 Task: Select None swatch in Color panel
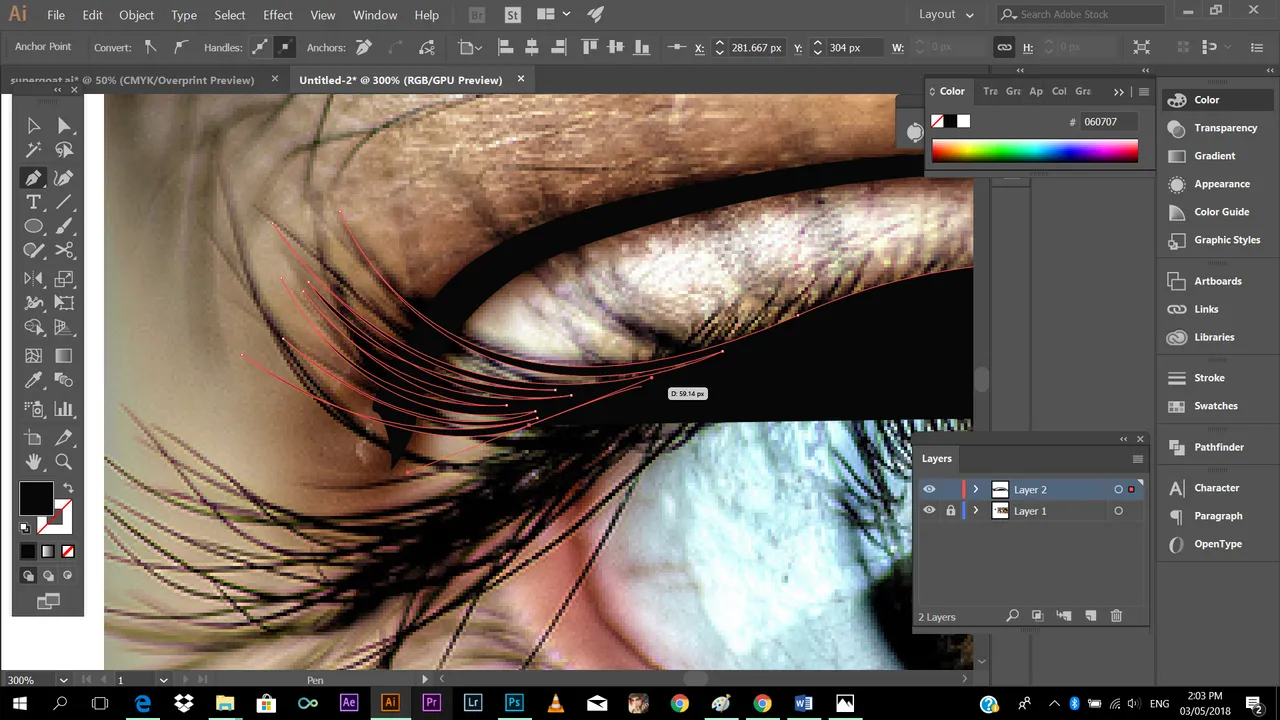tap(938, 121)
